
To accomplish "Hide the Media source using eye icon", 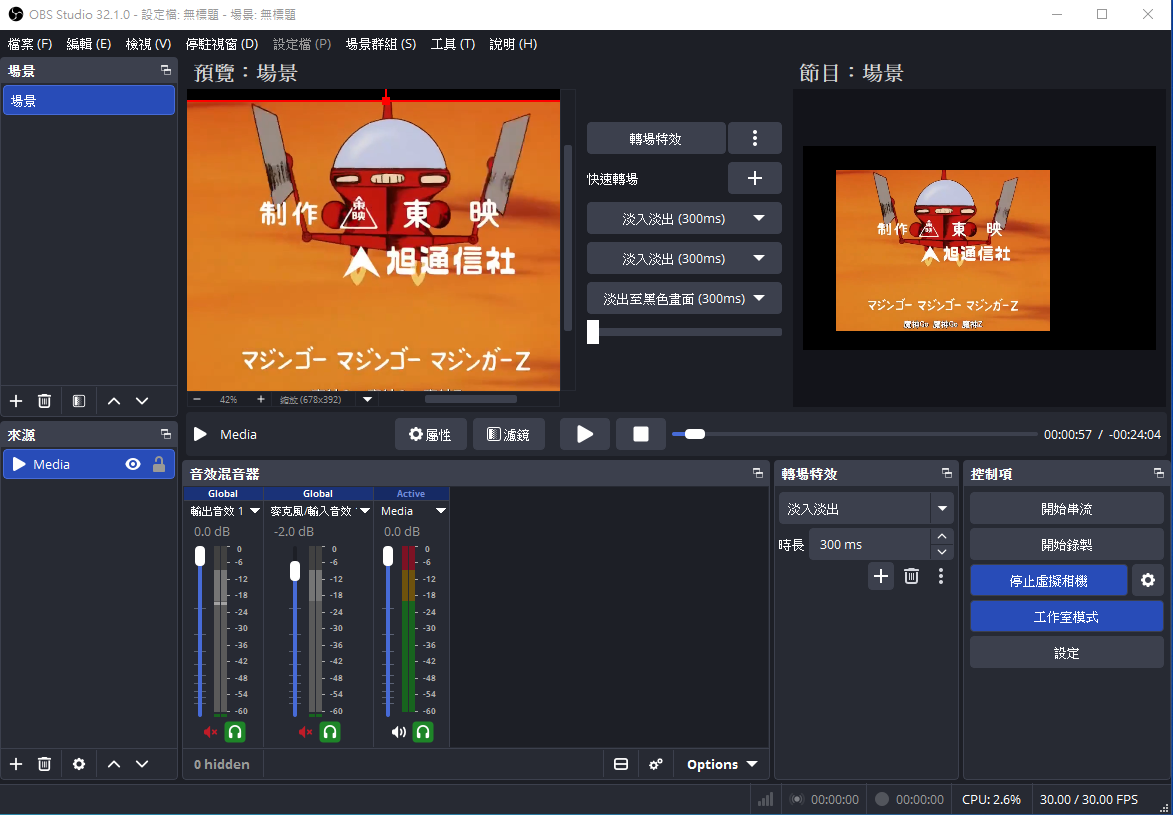I will (x=133, y=464).
